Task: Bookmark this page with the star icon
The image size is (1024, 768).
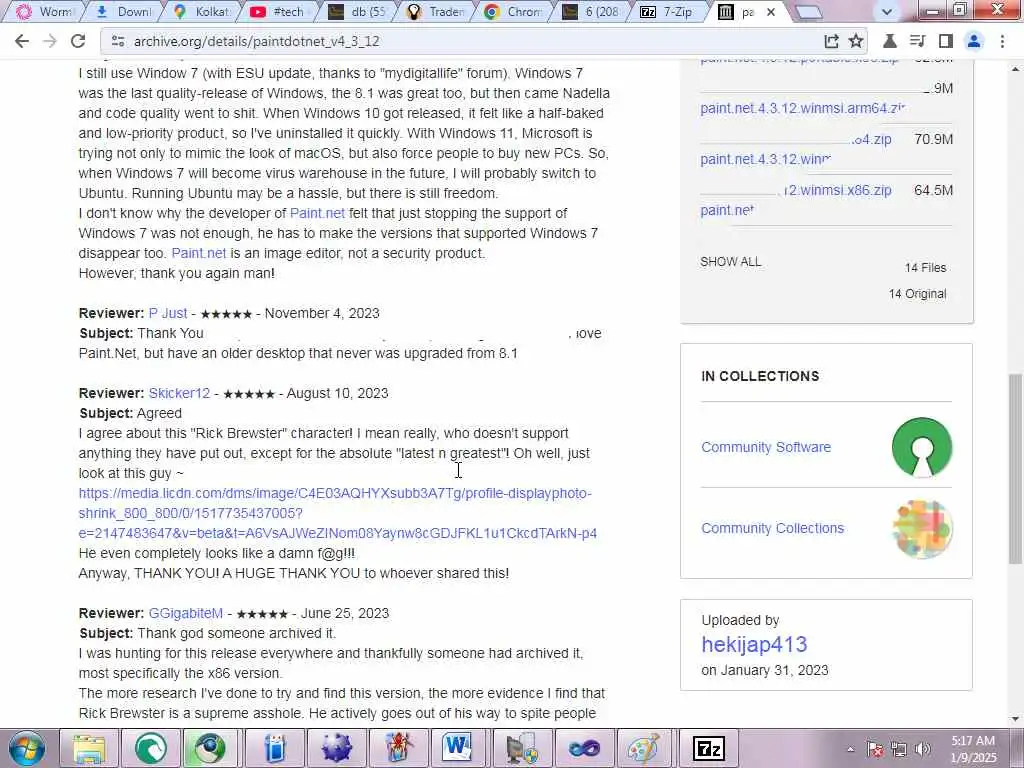Action: pyautogui.click(x=856, y=41)
